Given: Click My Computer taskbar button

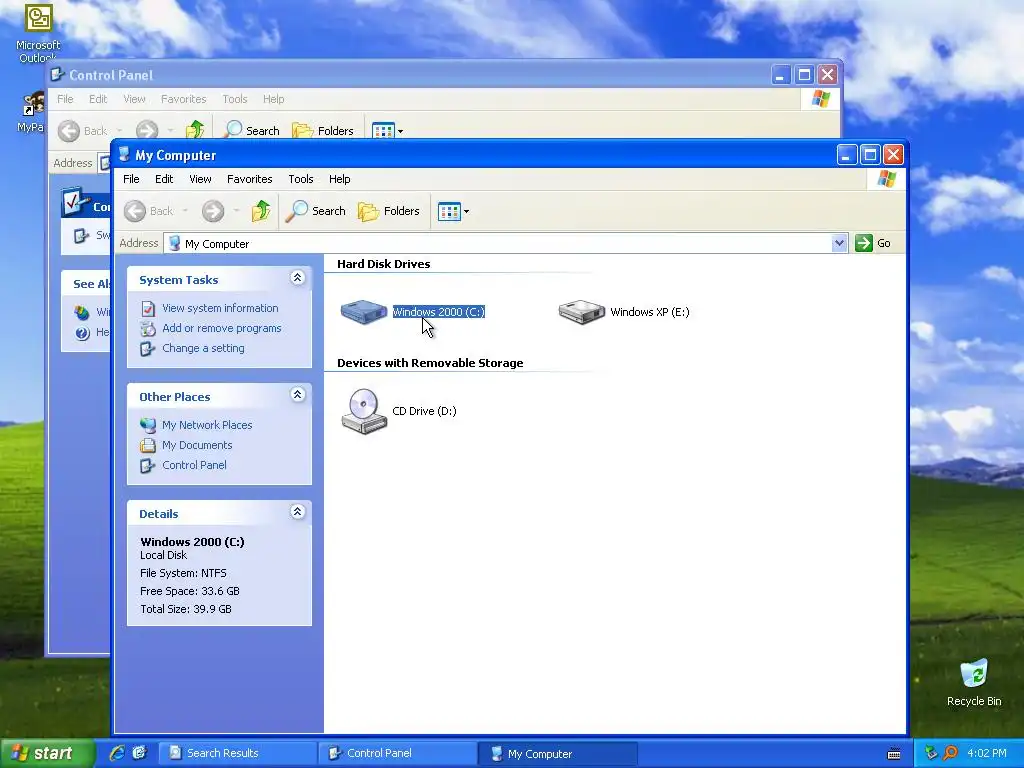Looking at the screenshot, I should coord(557,754).
